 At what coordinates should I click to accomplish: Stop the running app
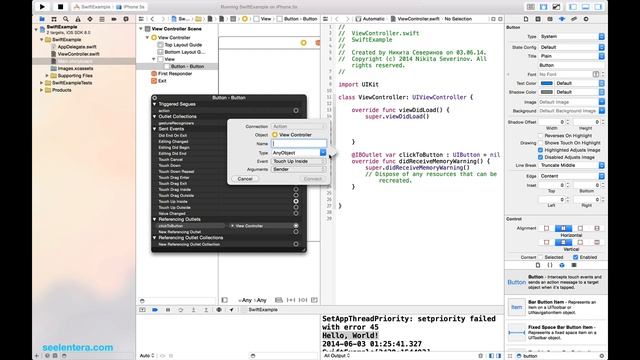(60, 7)
